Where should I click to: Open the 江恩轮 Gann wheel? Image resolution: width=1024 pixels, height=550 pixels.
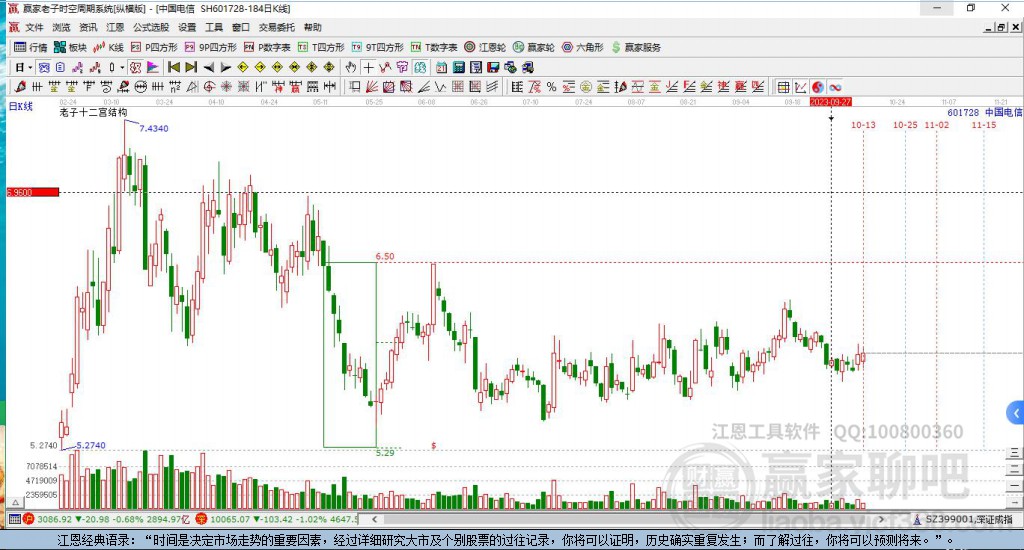[485, 47]
